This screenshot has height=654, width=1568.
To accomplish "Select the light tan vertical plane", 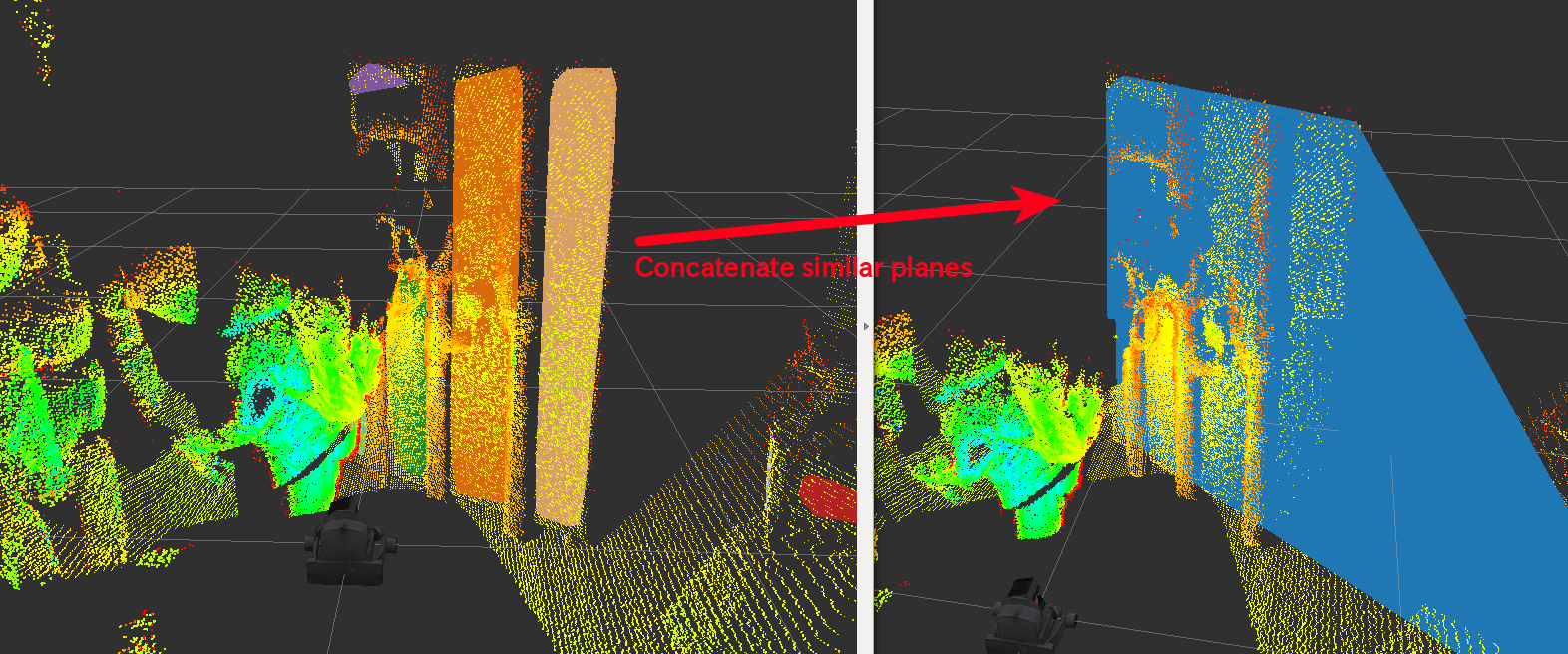I will 577,294.
